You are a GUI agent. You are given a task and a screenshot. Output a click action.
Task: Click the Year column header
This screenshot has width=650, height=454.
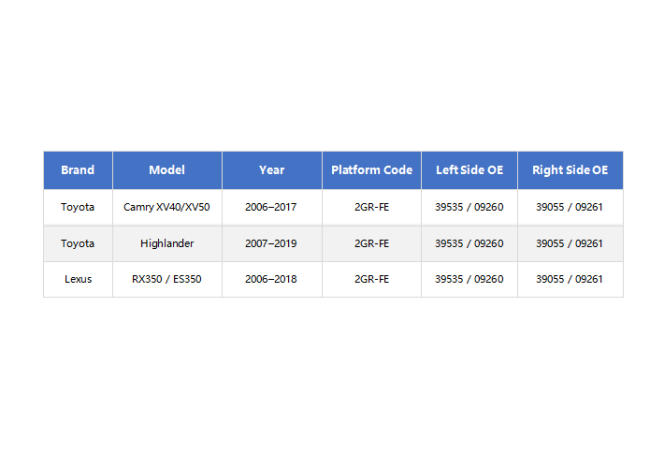(272, 170)
